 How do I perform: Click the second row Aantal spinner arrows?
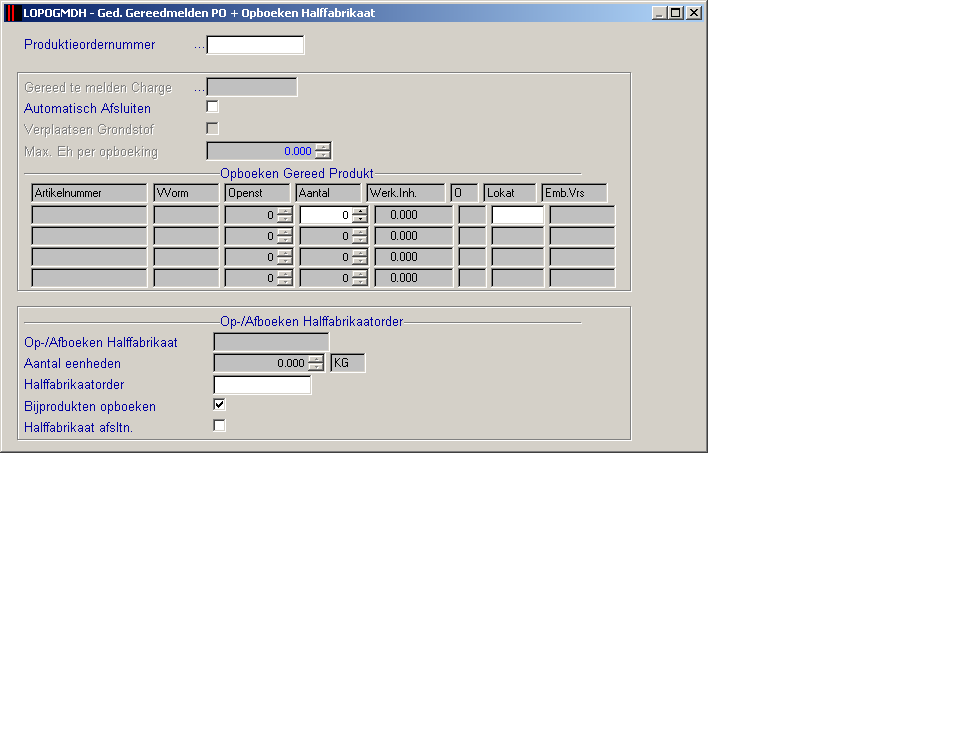coord(360,236)
